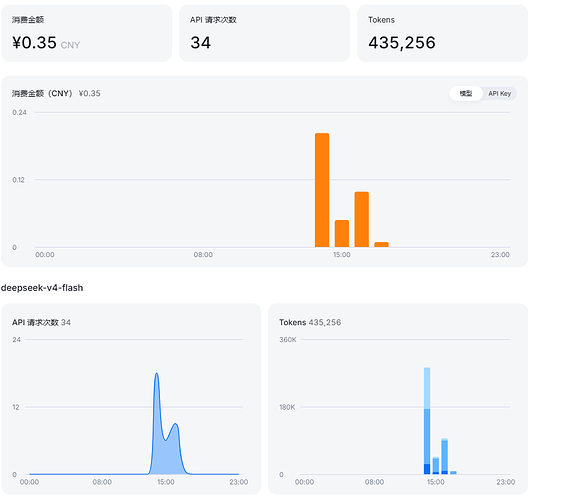Click the highest peak of the API requests curve
562x499 pixels.
pos(156,374)
